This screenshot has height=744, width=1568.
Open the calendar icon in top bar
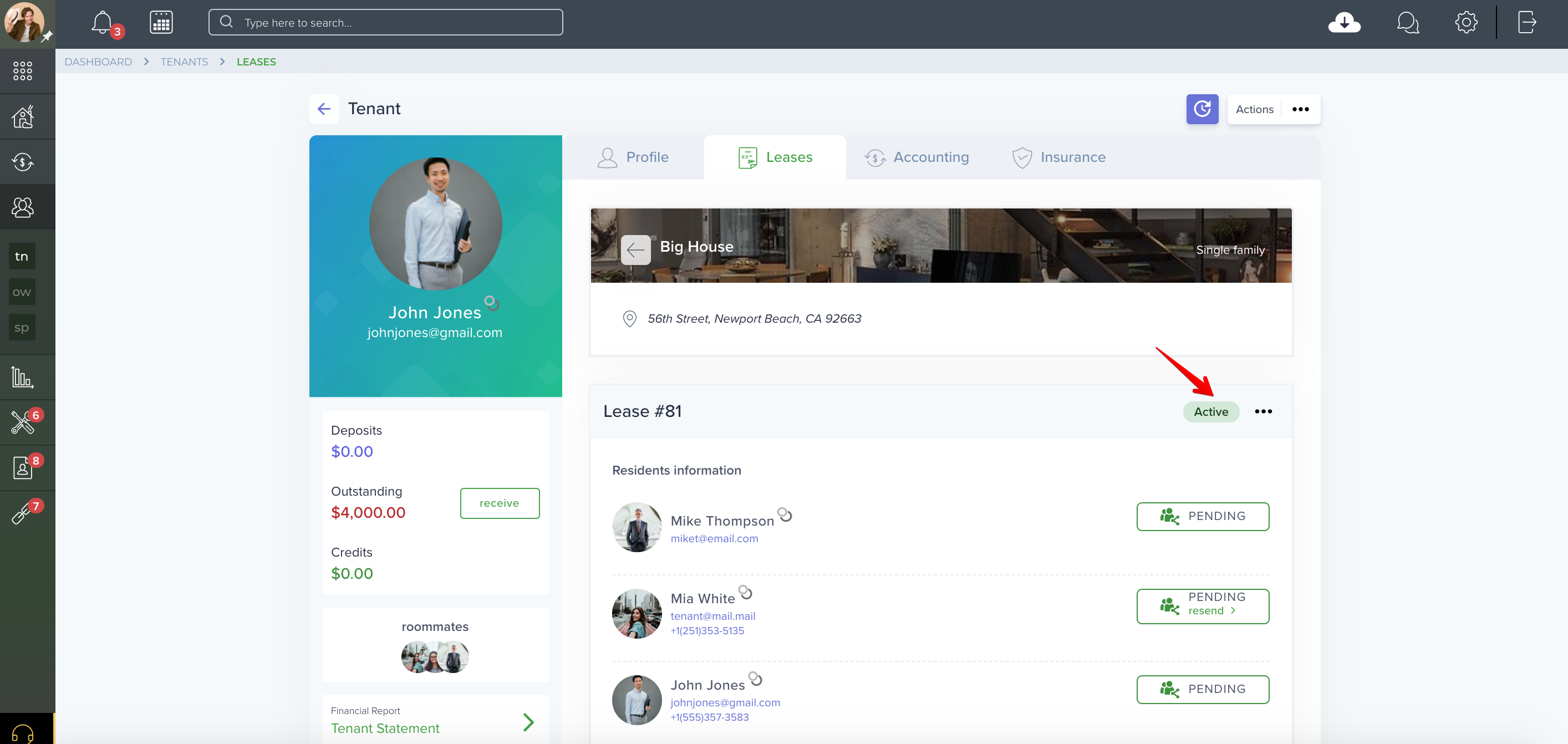point(161,23)
